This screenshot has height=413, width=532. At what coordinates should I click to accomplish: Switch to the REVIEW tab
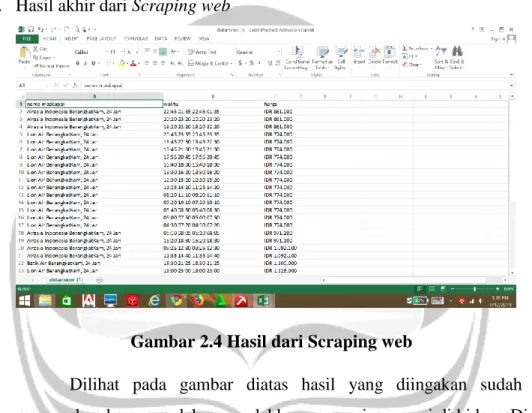183,39
